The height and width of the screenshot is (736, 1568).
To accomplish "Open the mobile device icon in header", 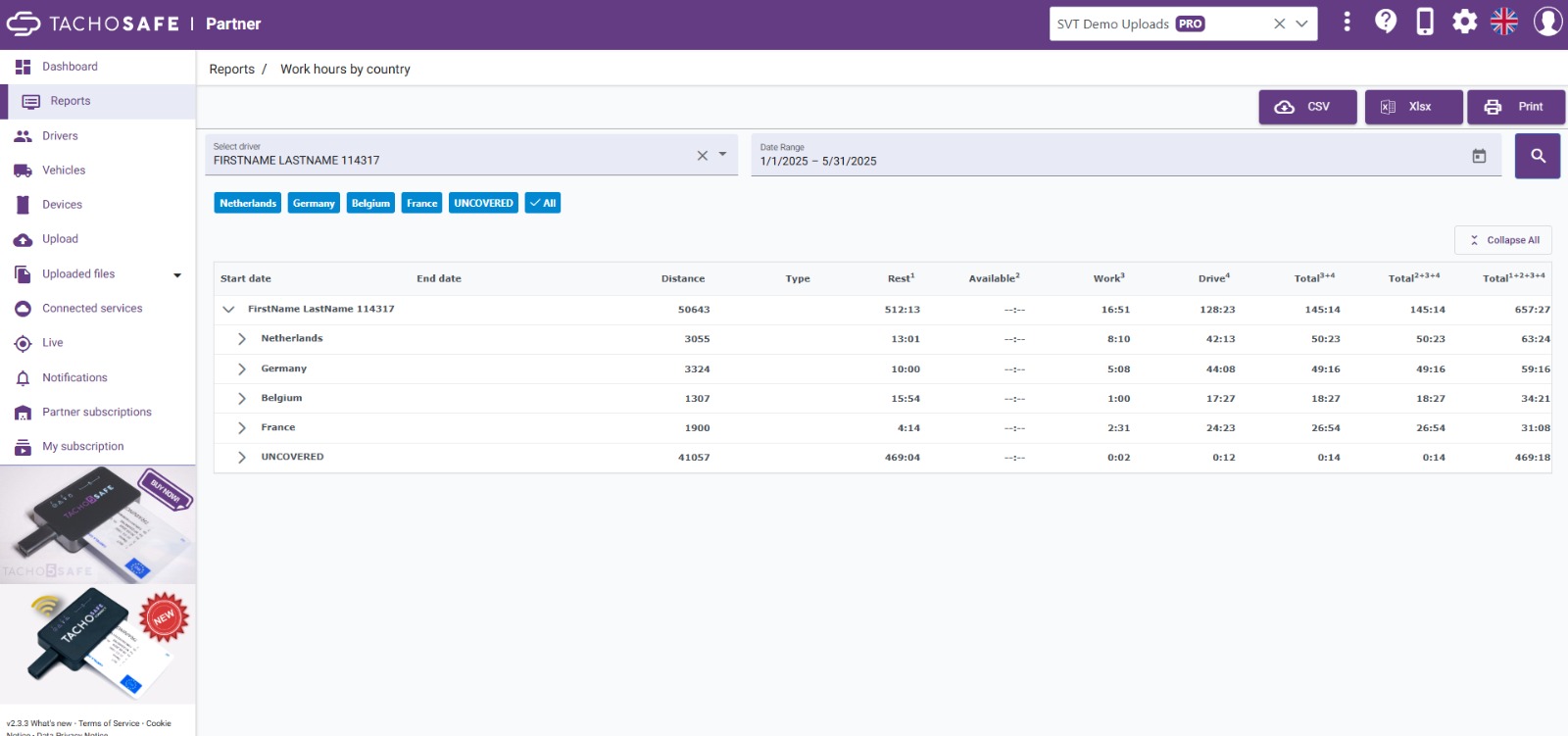I will tap(1425, 22).
